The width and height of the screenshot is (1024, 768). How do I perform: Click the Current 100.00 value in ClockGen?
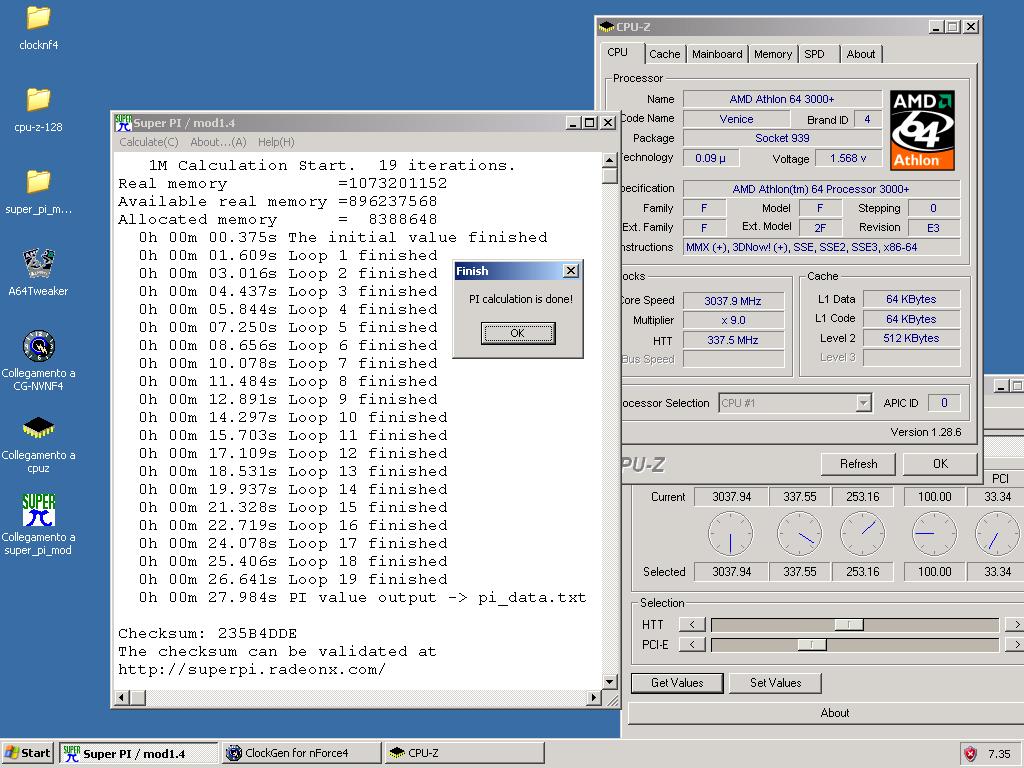[935, 497]
